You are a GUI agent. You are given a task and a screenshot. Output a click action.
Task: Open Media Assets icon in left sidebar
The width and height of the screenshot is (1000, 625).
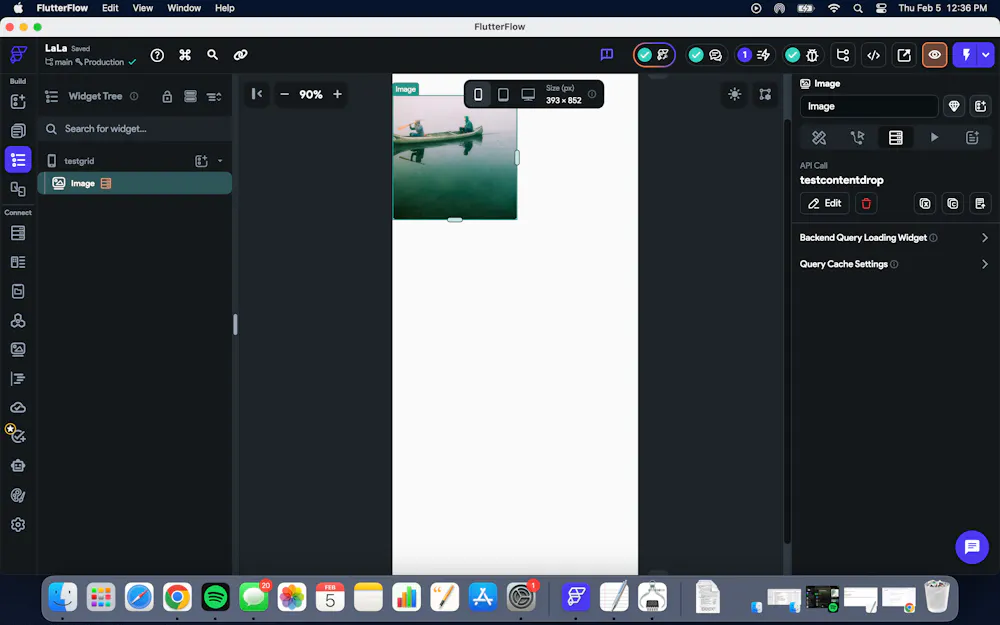[x=18, y=350]
